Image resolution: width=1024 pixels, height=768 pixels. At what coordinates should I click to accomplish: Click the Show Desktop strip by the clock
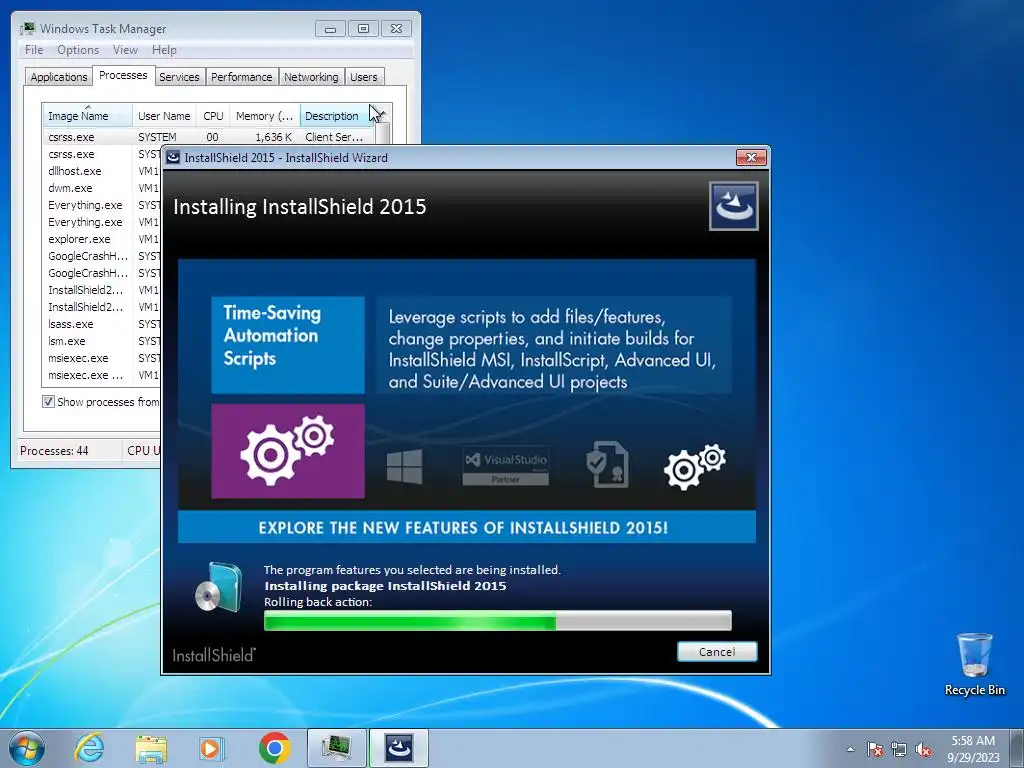pyautogui.click(x=1019, y=748)
